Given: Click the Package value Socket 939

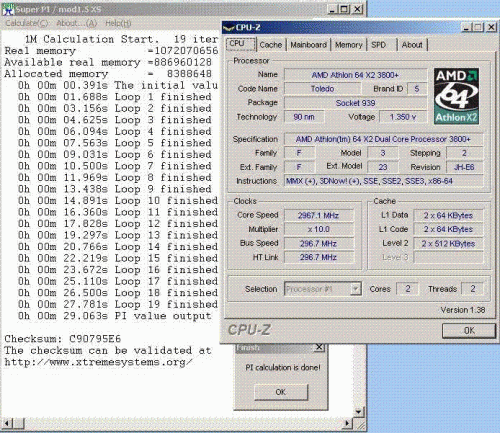Looking at the screenshot, I should (x=355, y=103).
